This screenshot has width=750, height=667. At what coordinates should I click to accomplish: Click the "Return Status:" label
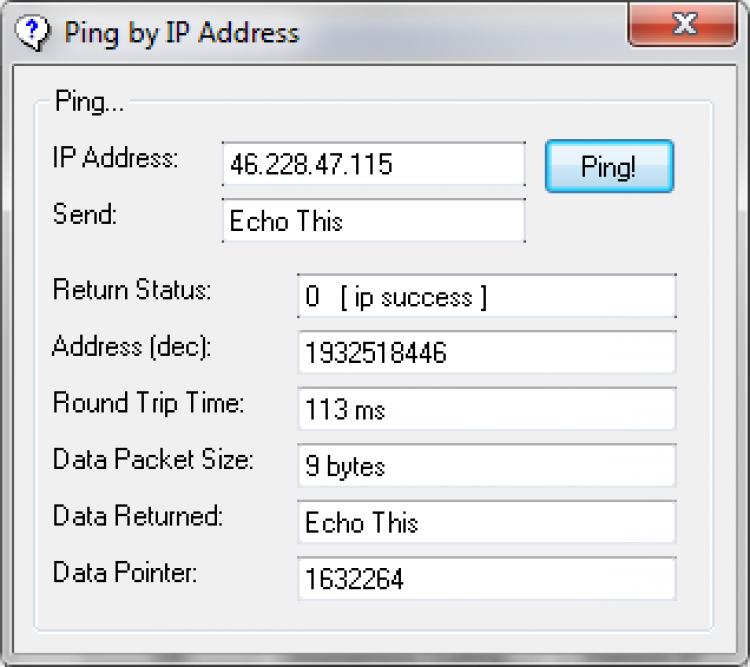(132, 291)
